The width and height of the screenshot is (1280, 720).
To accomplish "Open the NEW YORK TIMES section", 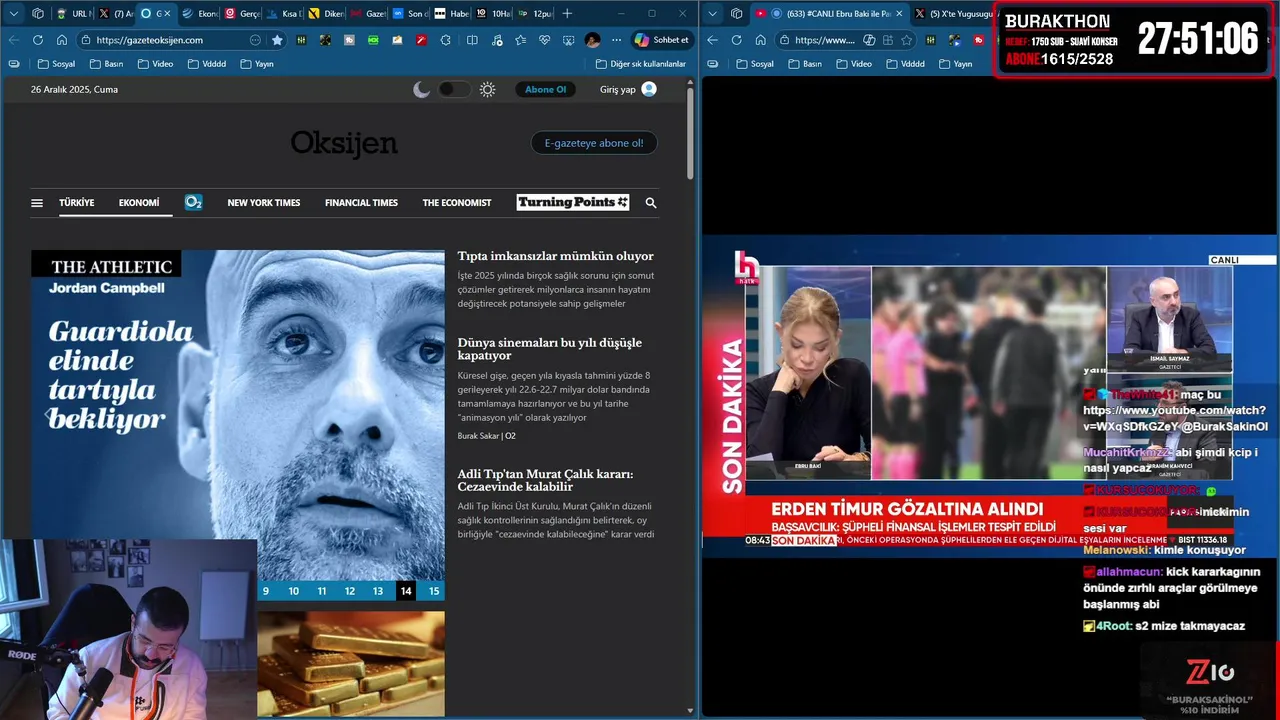I will pos(264,203).
